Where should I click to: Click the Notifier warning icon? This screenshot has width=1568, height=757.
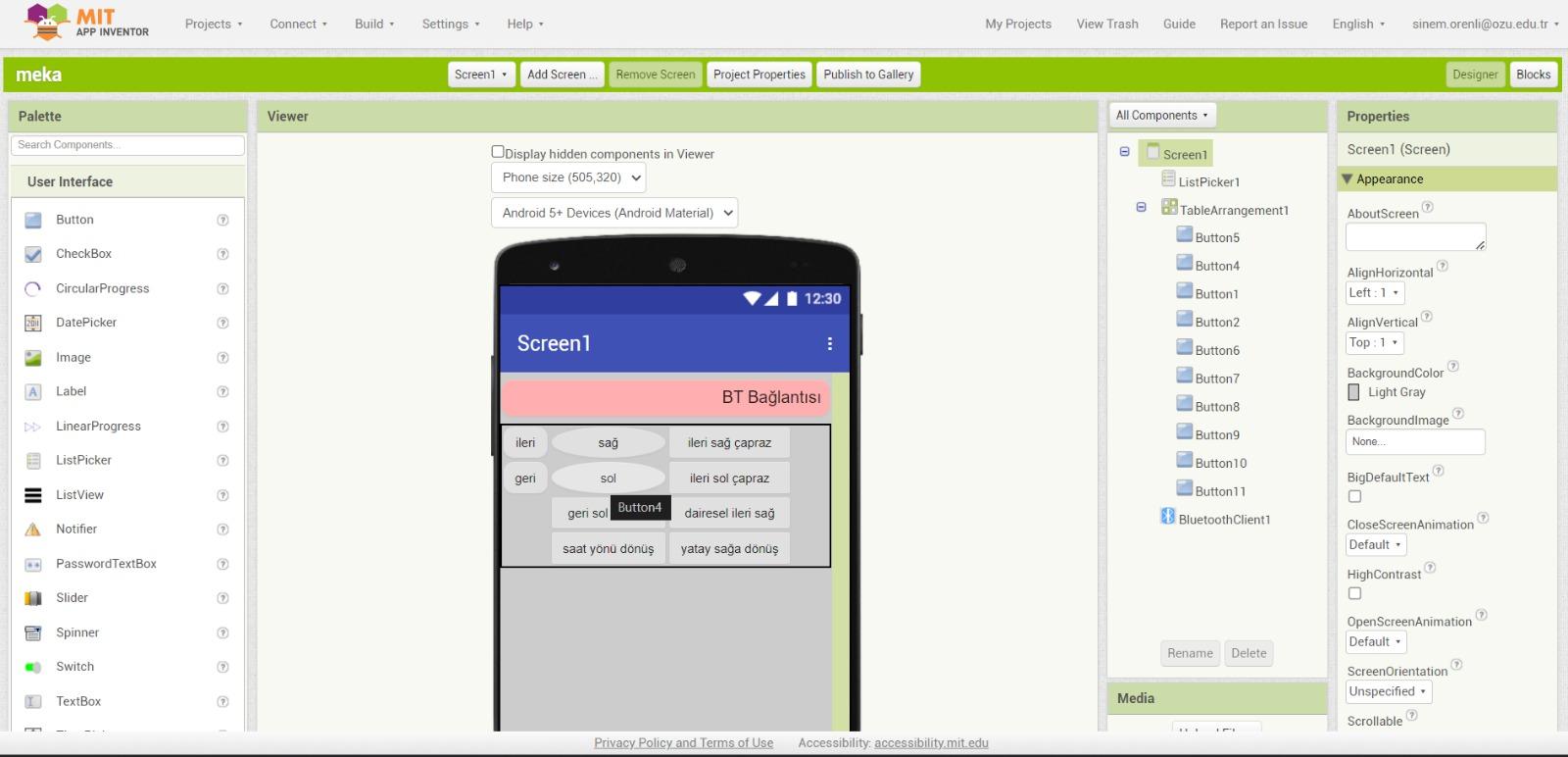click(33, 530)
